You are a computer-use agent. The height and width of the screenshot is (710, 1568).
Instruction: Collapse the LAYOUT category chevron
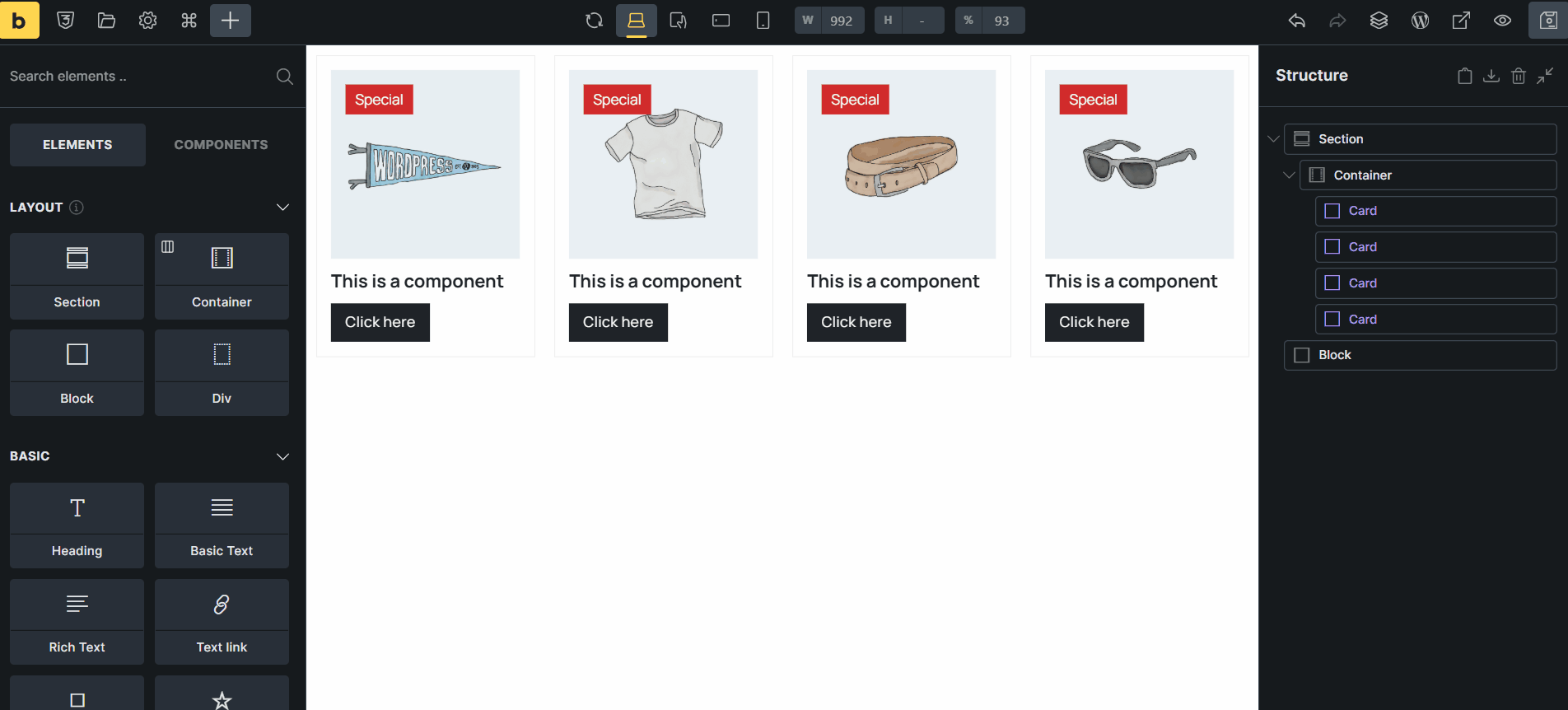point(283,208)
